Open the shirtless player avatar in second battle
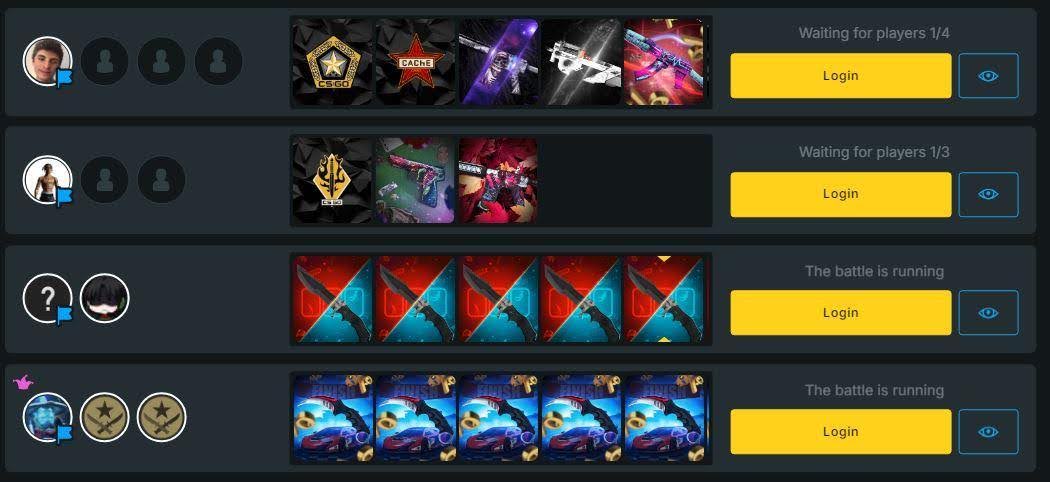Viewport: 1050px width, 482px height. pos(48,179)
